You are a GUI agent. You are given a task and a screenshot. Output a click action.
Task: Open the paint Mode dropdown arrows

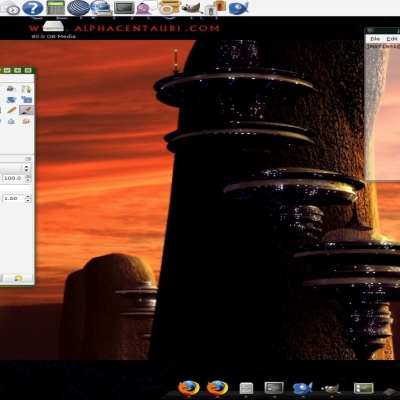[27, 168]
